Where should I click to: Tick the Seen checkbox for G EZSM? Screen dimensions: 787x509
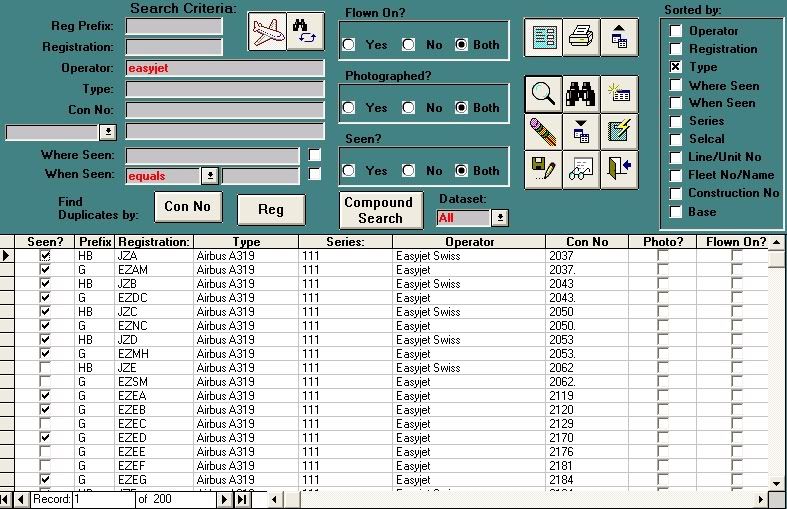tap(44, 382)
